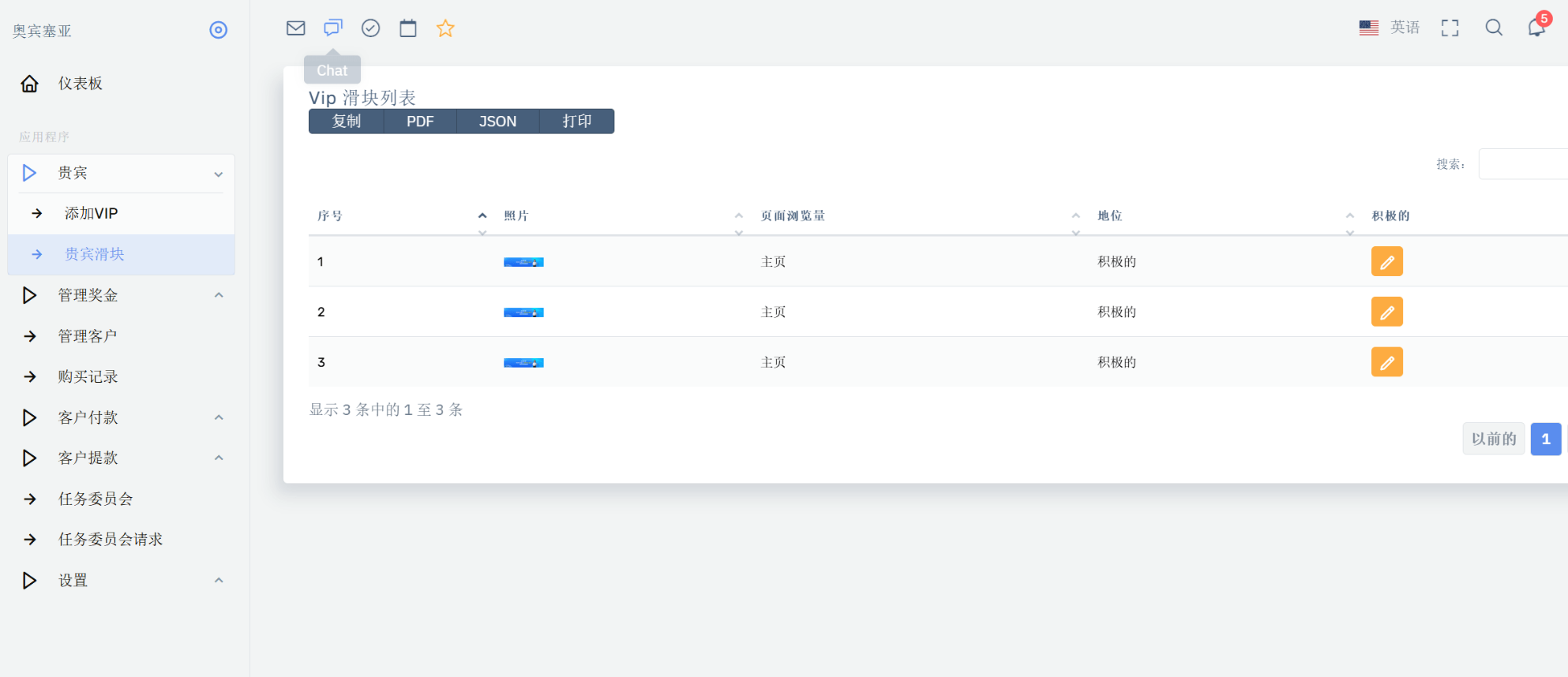The width and height of the screenshot is (1568, 677).
Task: Open the calendar icon
Action: (x=408, y=28)
